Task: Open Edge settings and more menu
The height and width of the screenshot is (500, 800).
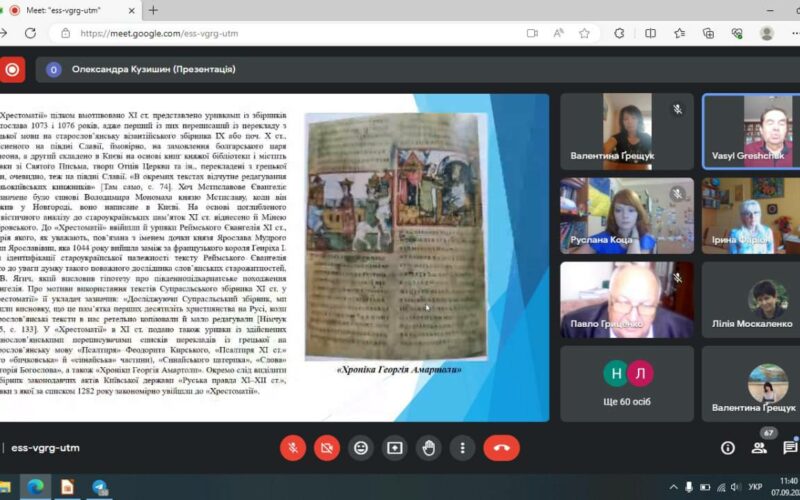Action: tap(795, 33)
